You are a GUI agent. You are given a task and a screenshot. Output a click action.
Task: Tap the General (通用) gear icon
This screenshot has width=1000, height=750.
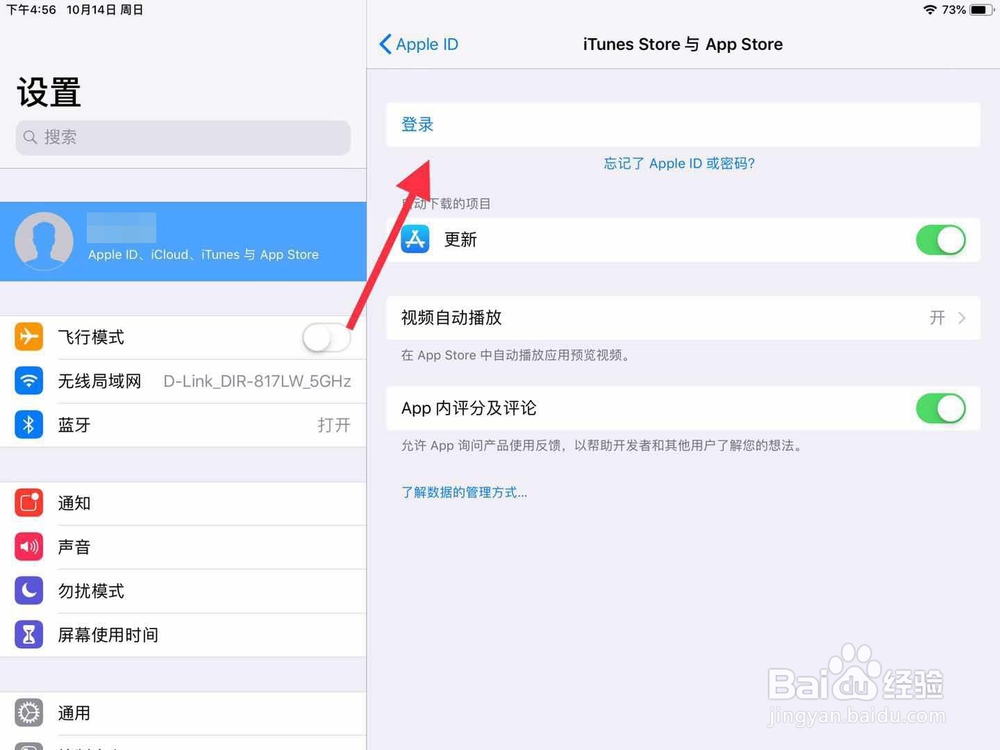point(29,712)
